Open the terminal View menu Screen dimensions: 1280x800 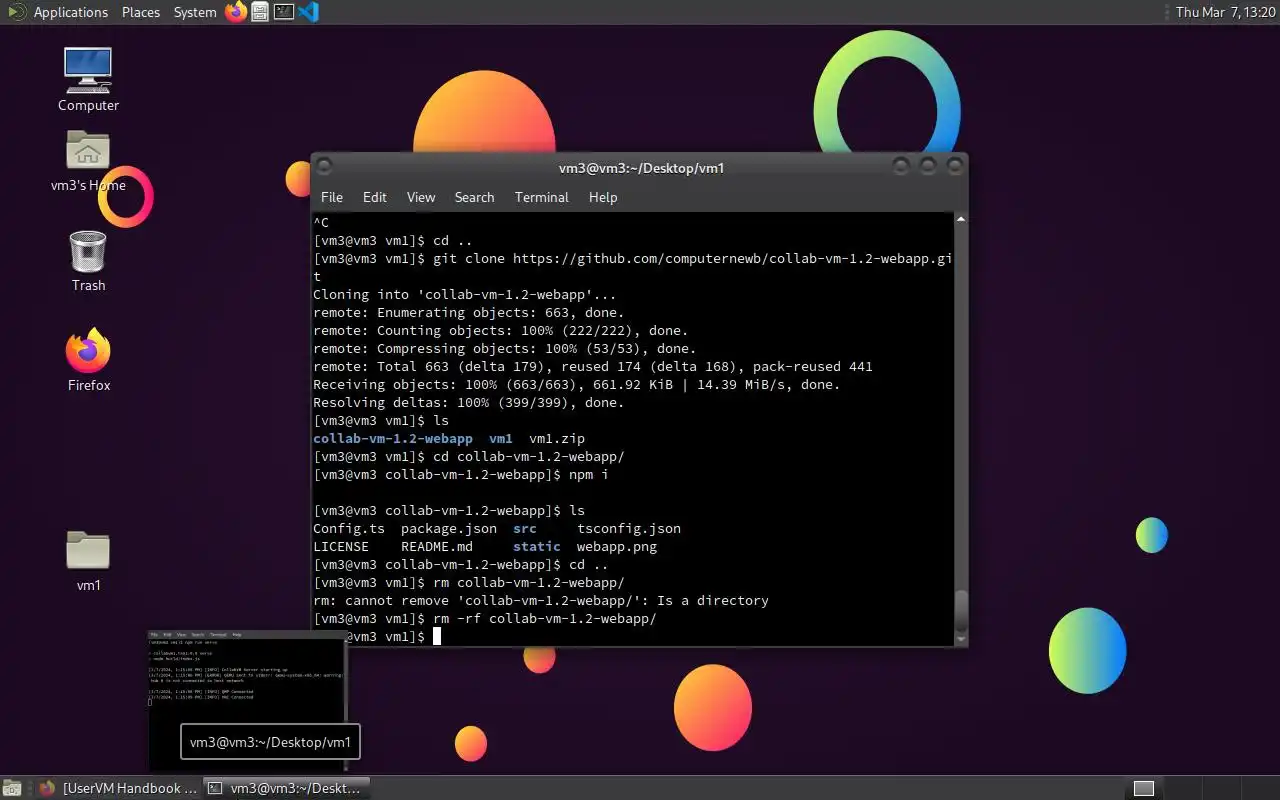click(x=421, y=197)
